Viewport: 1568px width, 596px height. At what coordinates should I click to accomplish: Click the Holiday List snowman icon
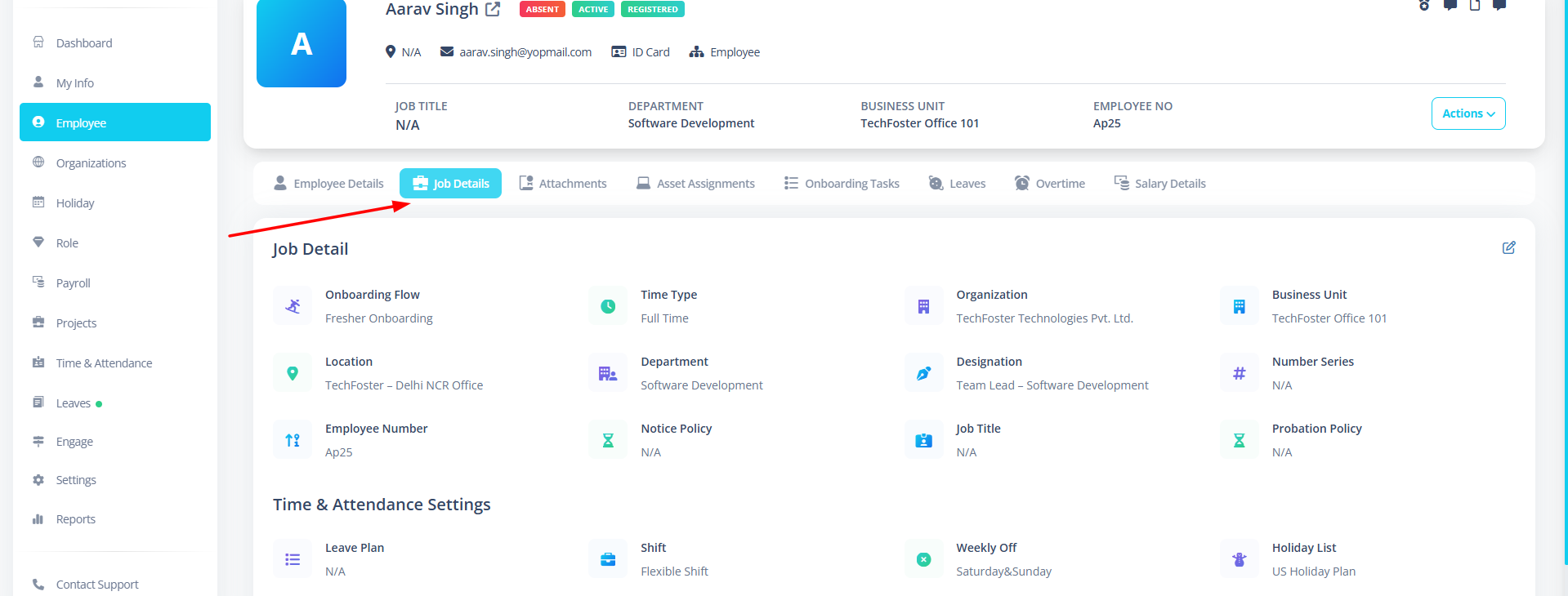coord(1240,559)
